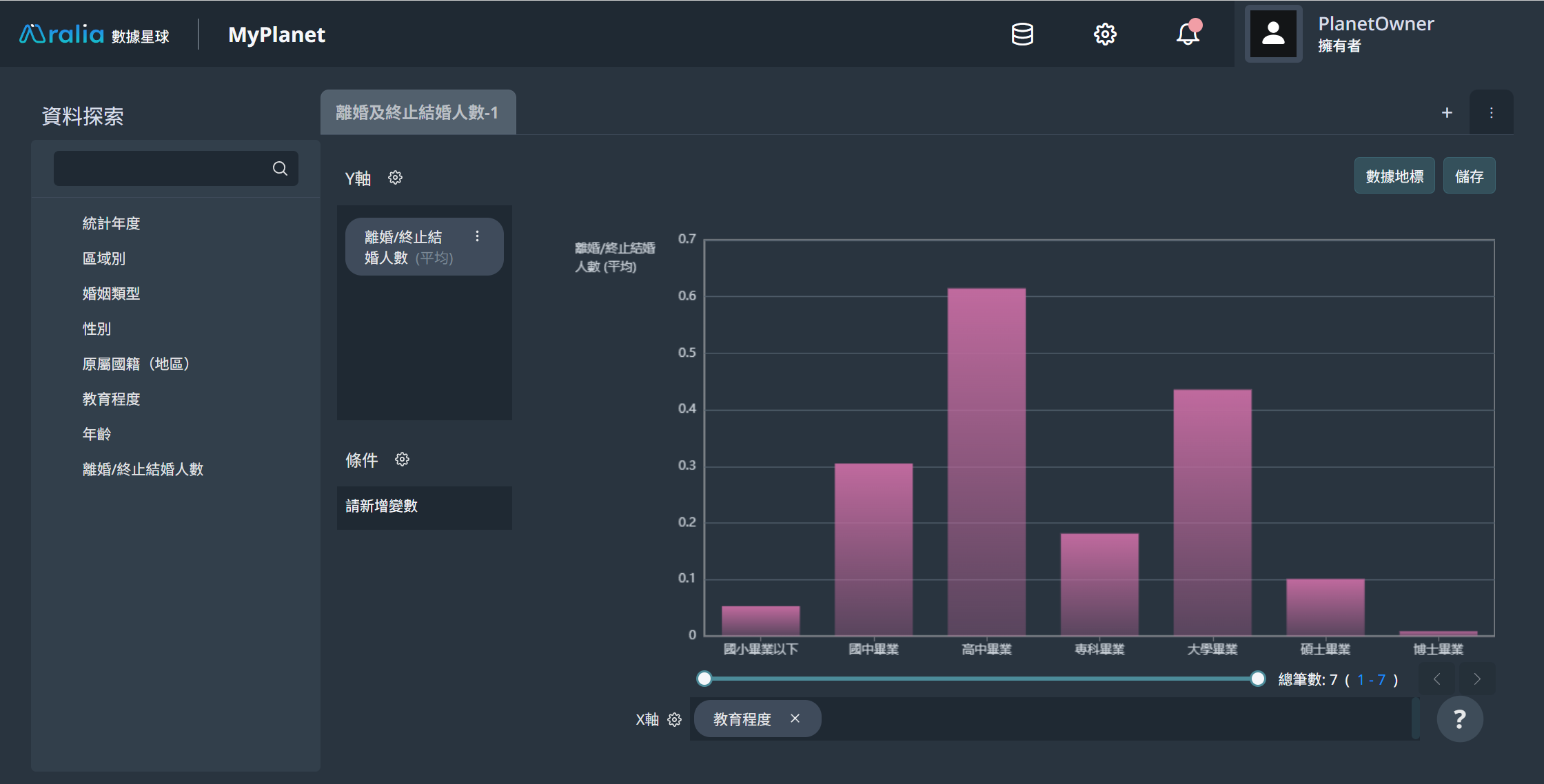Select 婚姻類型 field
Screen dimensions: 1544x784
[111, 293]
